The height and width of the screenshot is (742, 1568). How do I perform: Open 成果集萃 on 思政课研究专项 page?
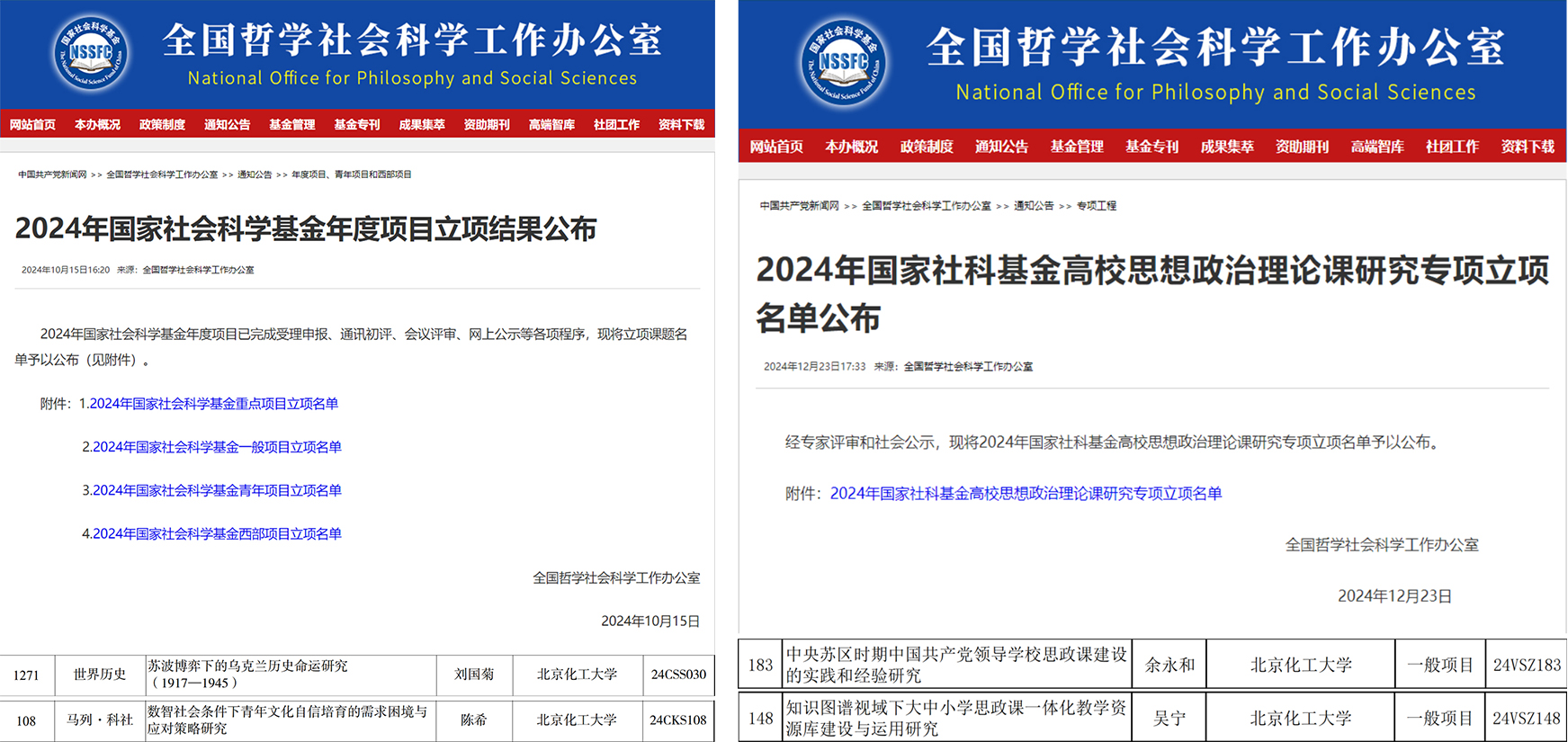(x=1227, y=146)
